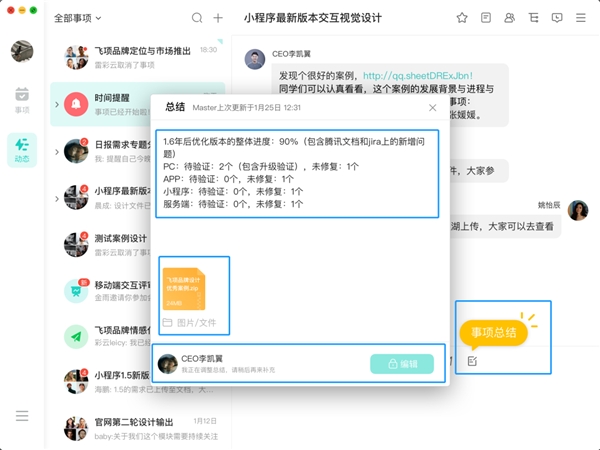This screenshot has height=450, width=600.
Task: Open 飞项品牌定位与市场推出 conversation
Action: (138, 57)
